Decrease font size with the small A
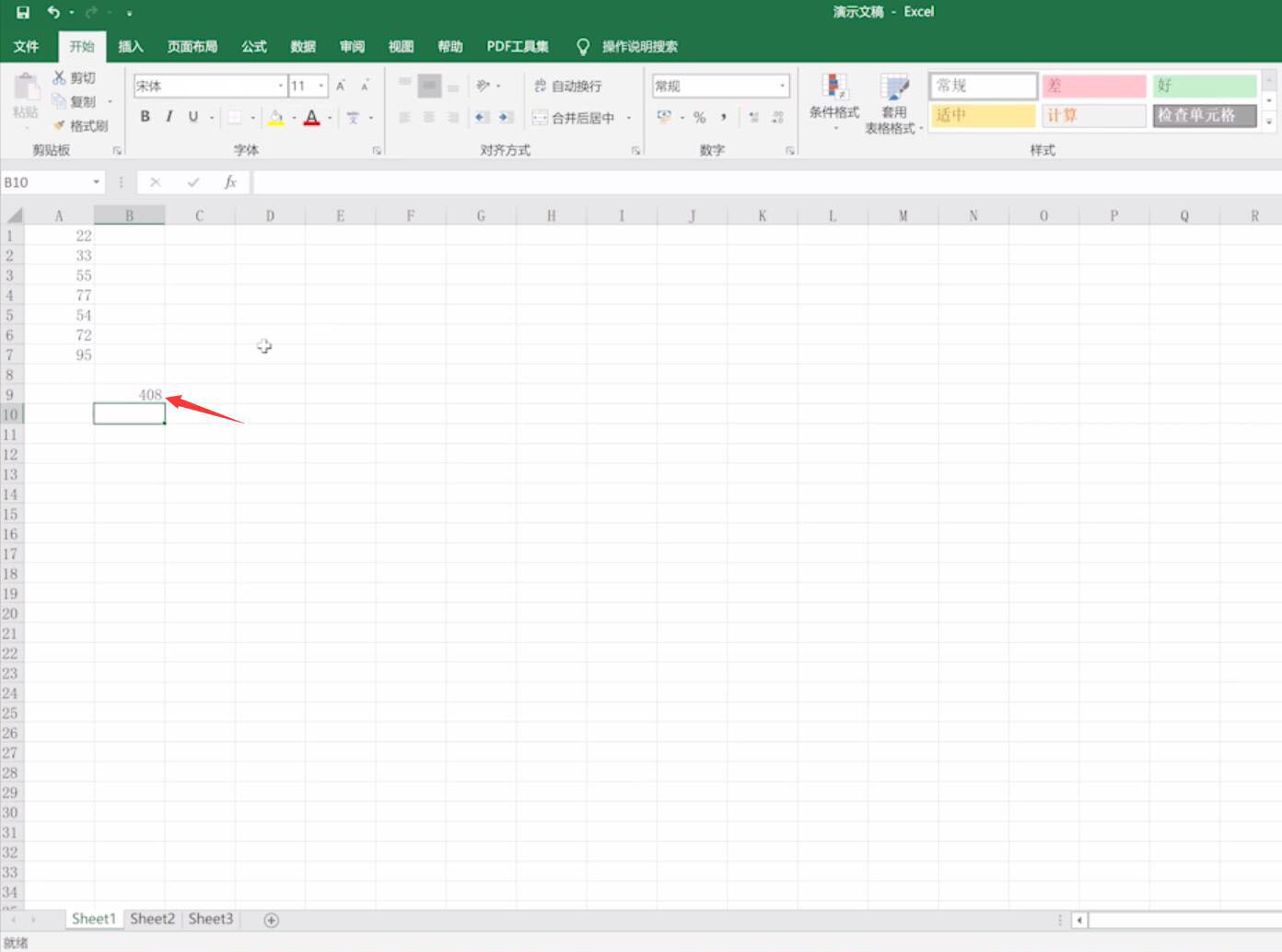Screen dimensions: 1282x952 (365, 86)
